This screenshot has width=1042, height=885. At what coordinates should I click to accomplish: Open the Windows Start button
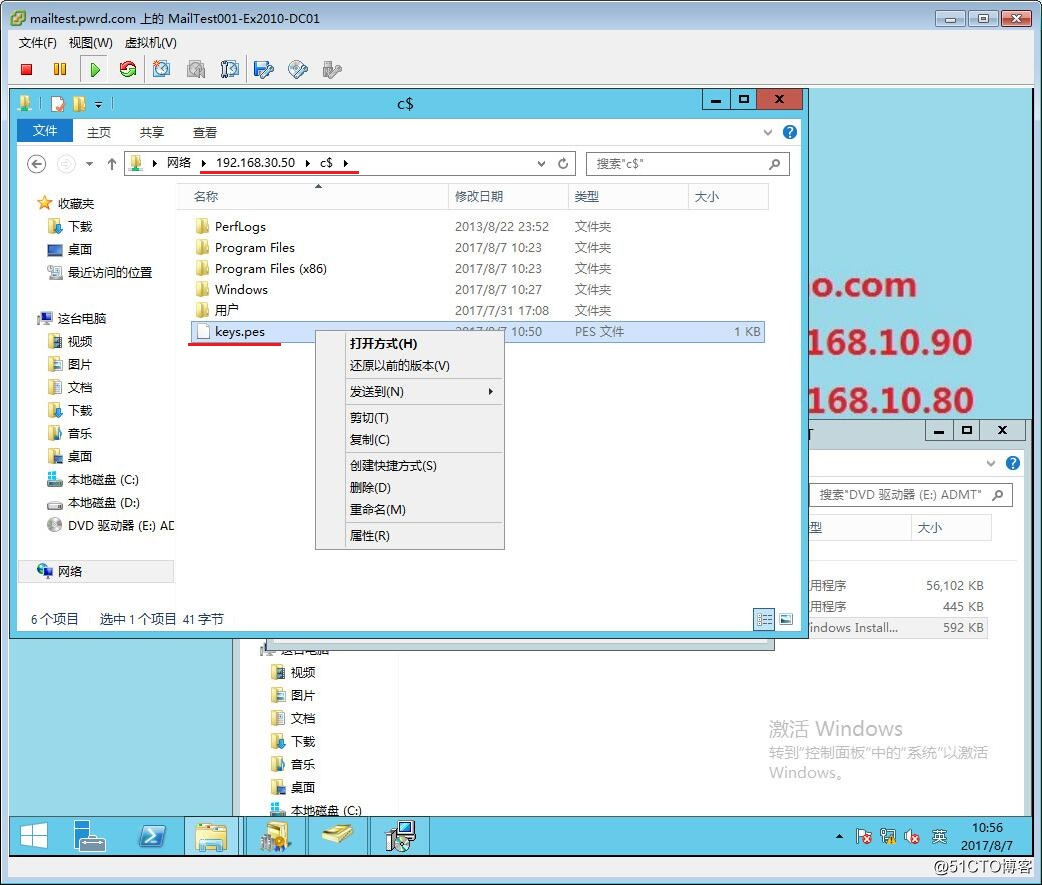[x=33, y=836]
